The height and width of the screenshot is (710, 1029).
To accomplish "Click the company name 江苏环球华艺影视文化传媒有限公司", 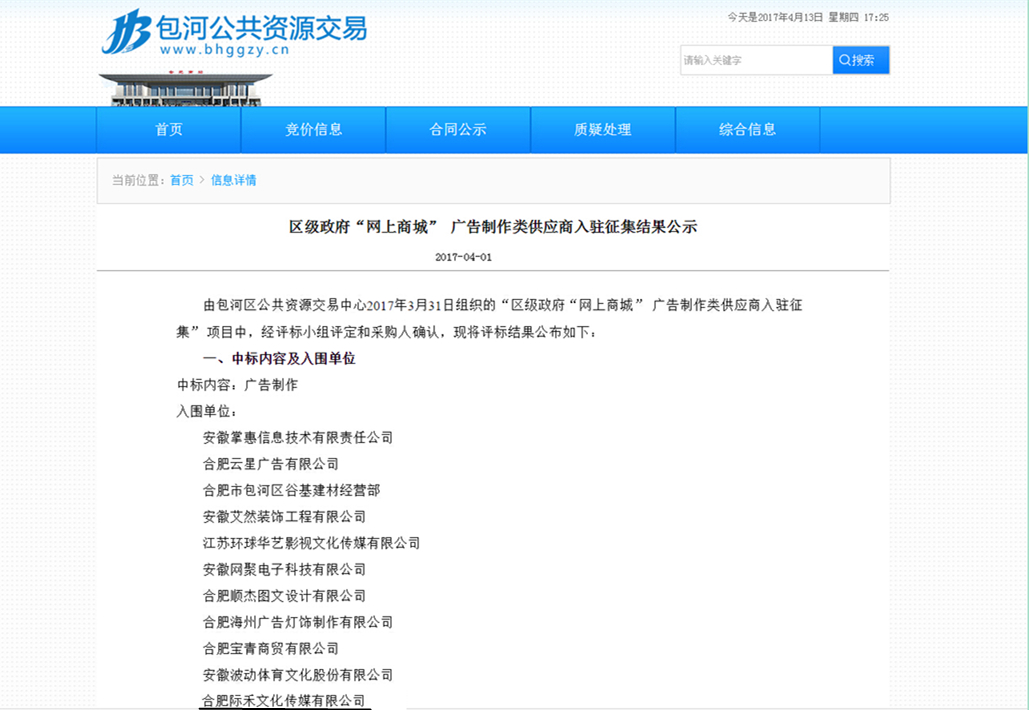I will (310, 543).
